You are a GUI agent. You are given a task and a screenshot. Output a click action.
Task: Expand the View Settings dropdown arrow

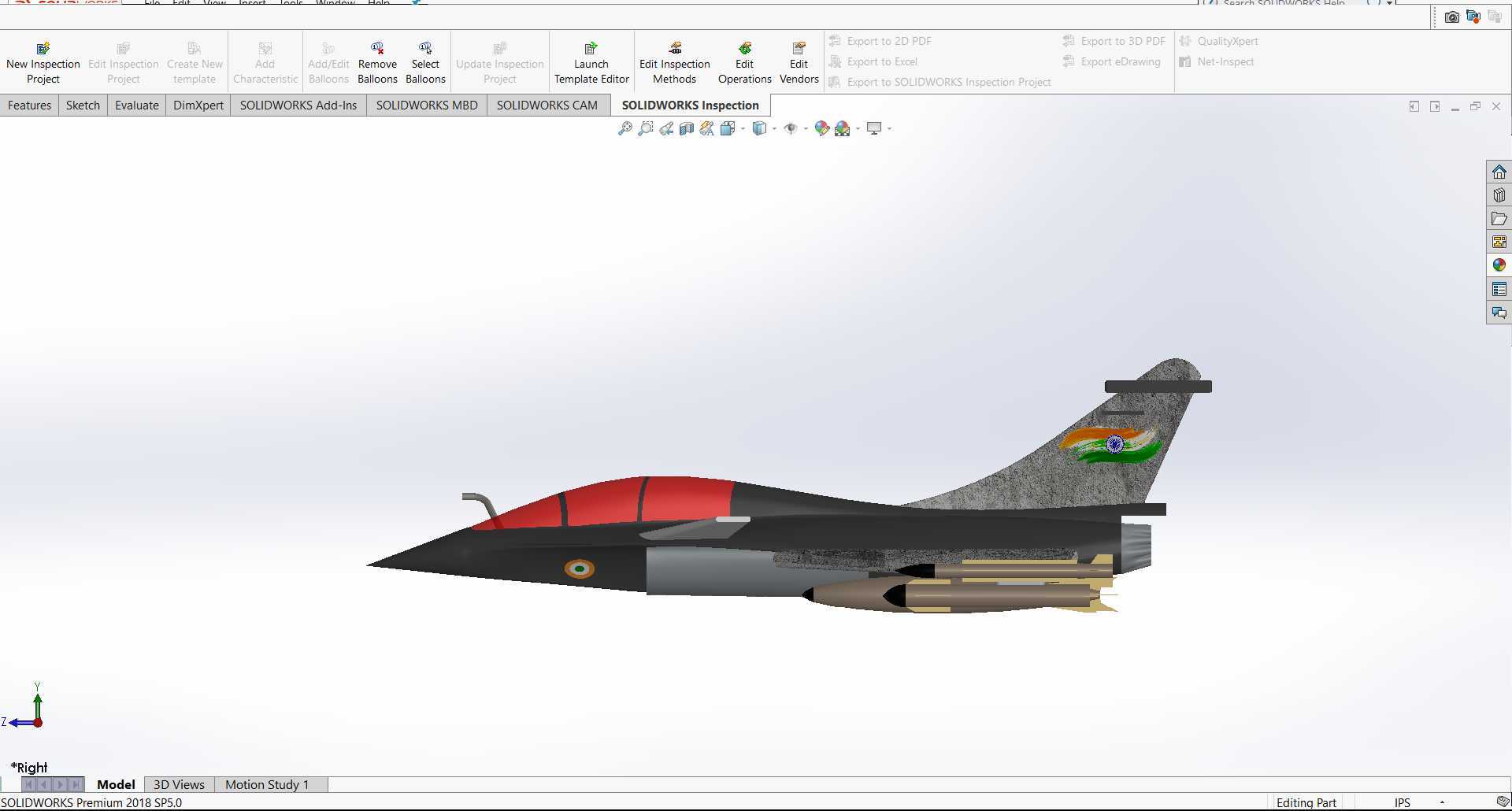click(x=889, y=128)
